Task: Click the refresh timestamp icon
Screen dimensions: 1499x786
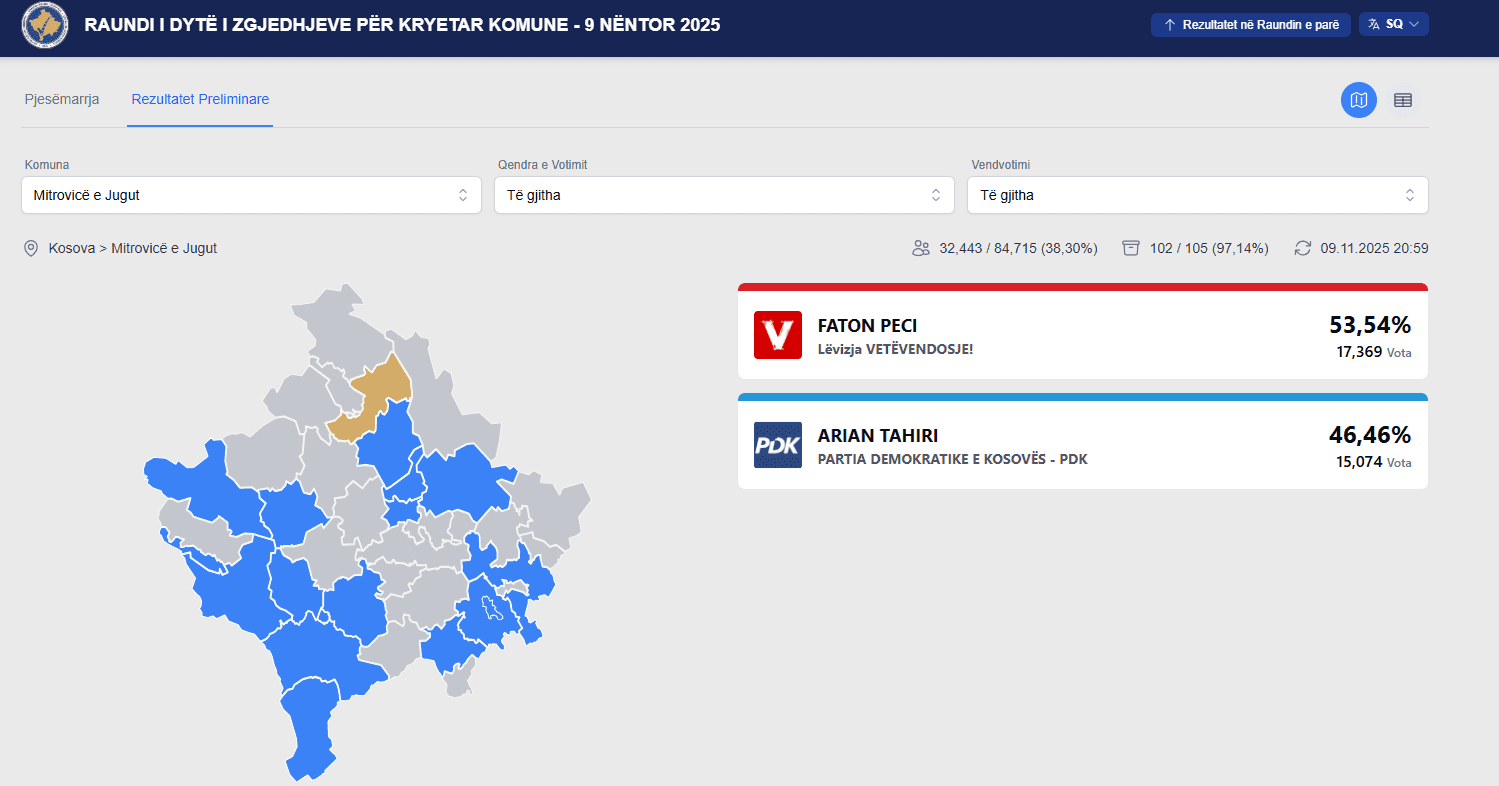Action: point(1302,248)
